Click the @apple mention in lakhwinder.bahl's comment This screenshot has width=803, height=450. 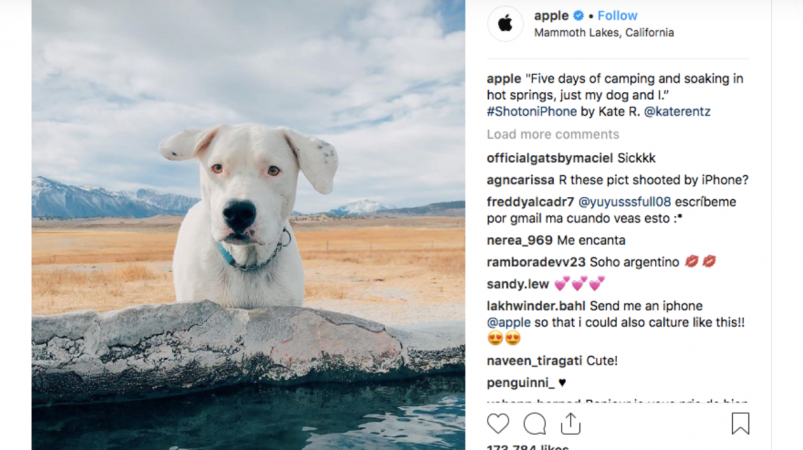tap(509, 323)
